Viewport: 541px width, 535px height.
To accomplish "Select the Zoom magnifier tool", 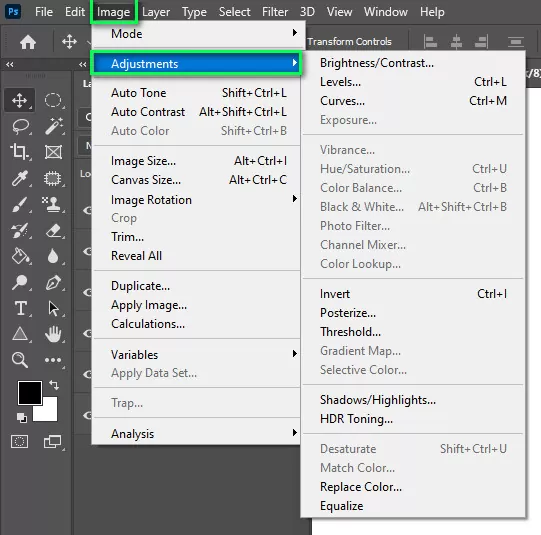I will [19, 360].
